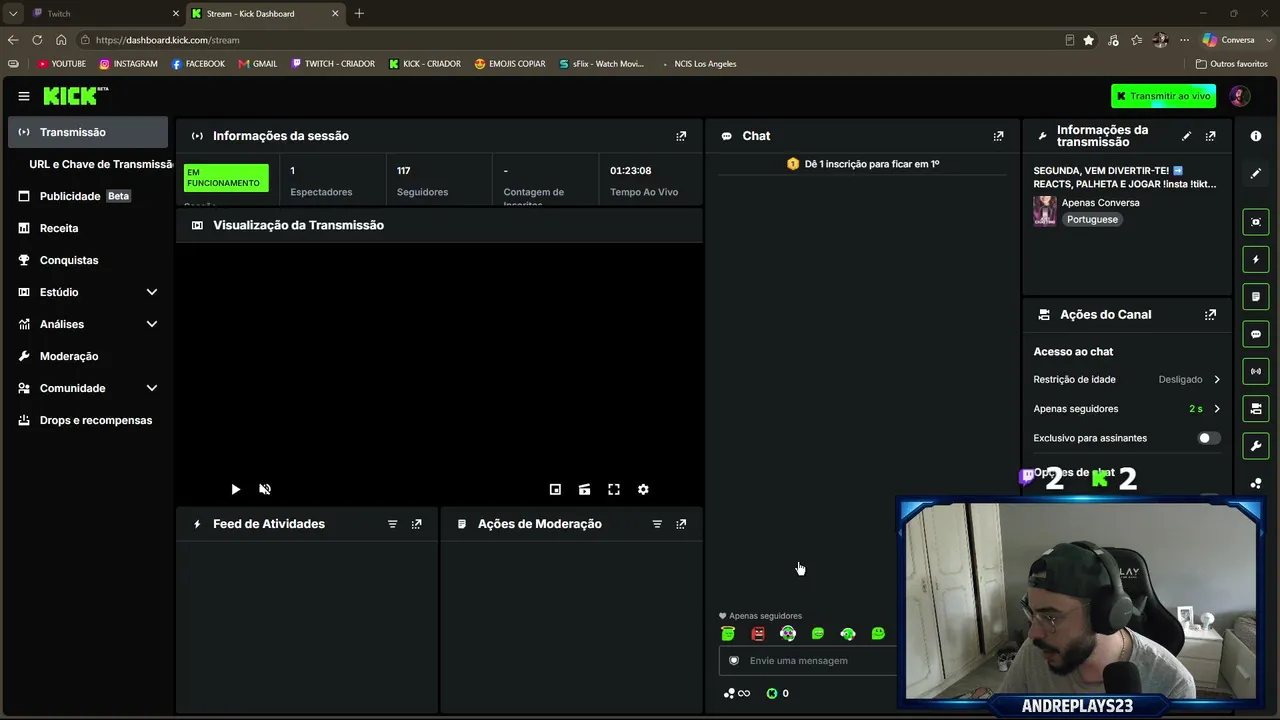
Task: Open a new browser tab
Action: coord(359,14)
